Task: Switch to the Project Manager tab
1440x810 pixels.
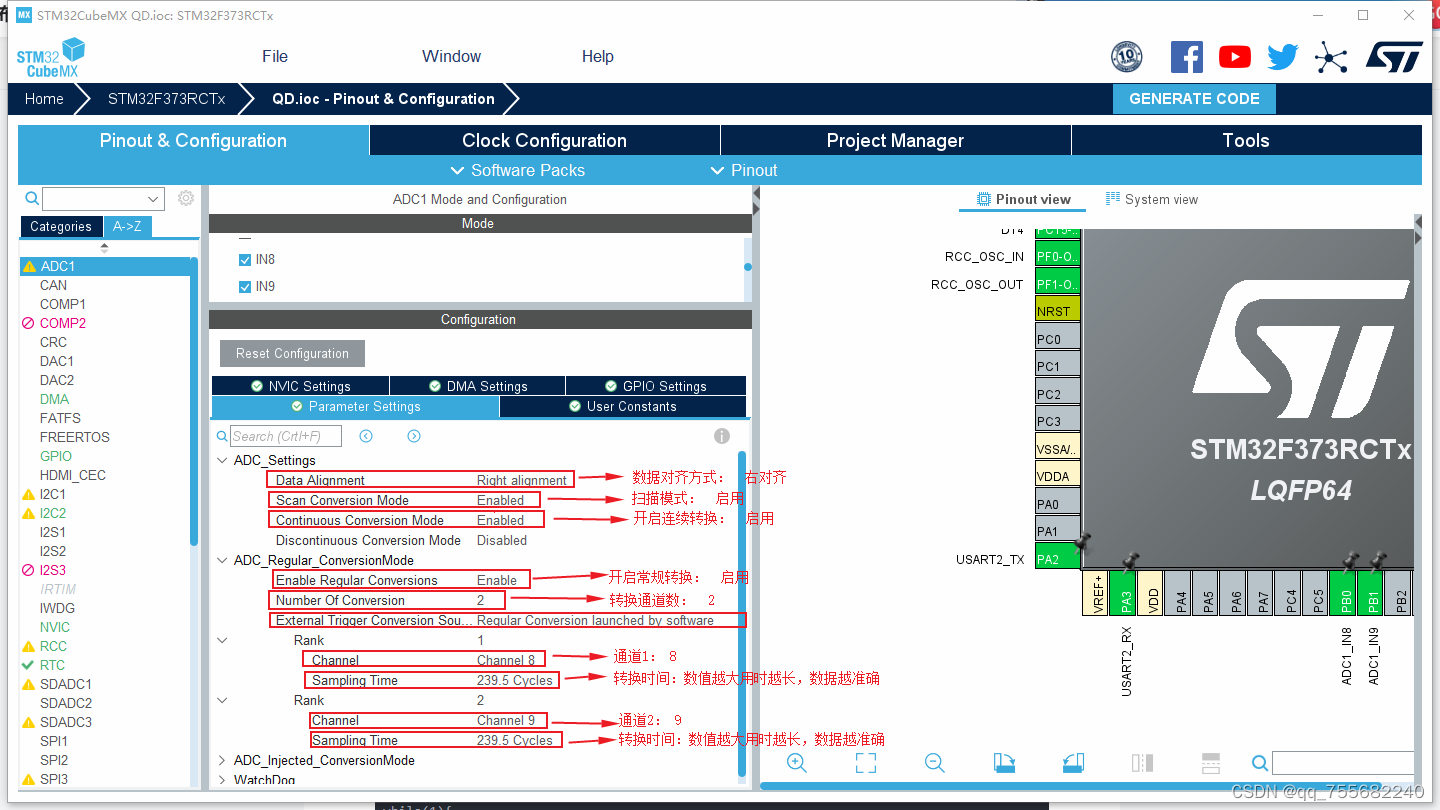Action: coord(895,141)
